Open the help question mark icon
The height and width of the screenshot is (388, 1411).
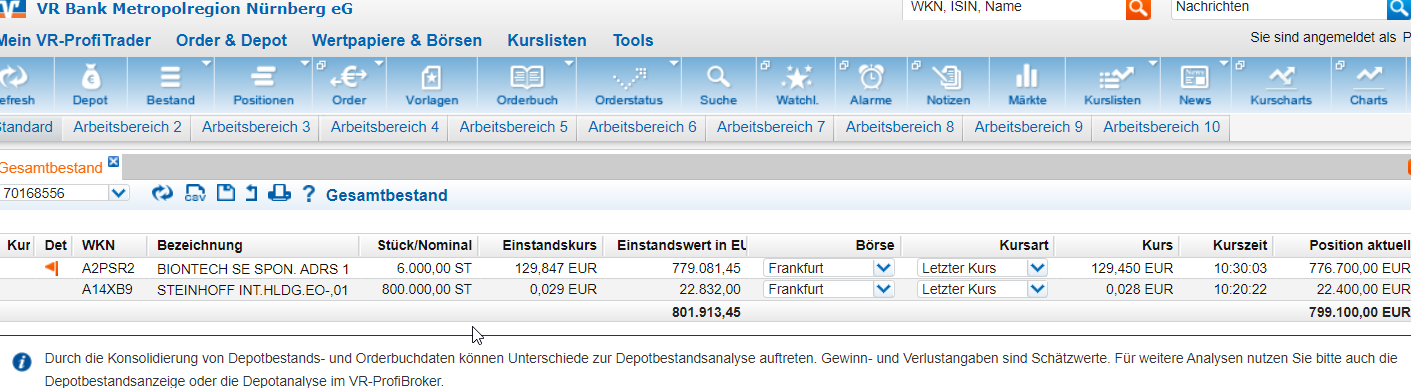tap(309, 193)
